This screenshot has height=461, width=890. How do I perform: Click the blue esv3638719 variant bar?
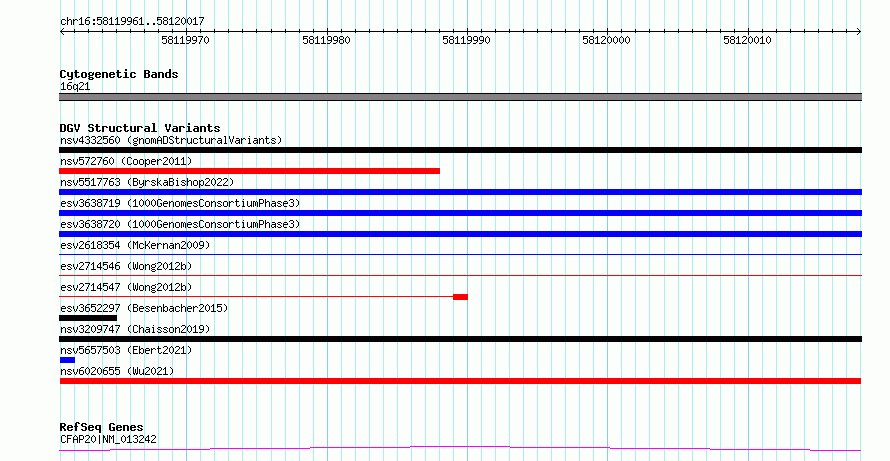click(x=460, y=213)
